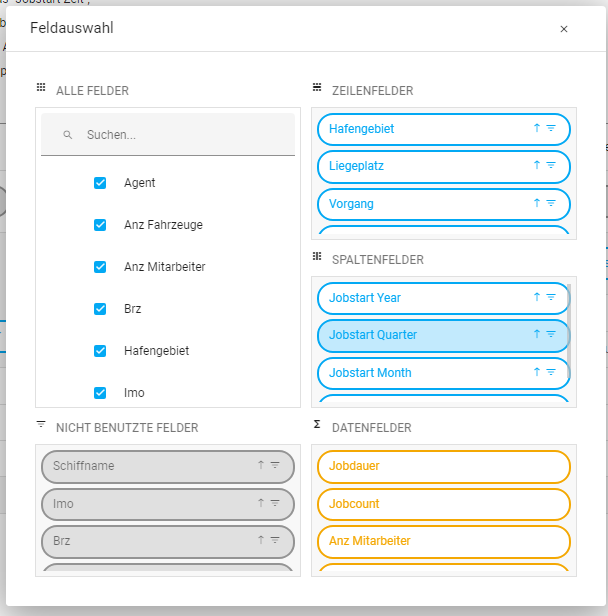
Task: Open filter icon on unused Brz field
Action: (275, 540)
